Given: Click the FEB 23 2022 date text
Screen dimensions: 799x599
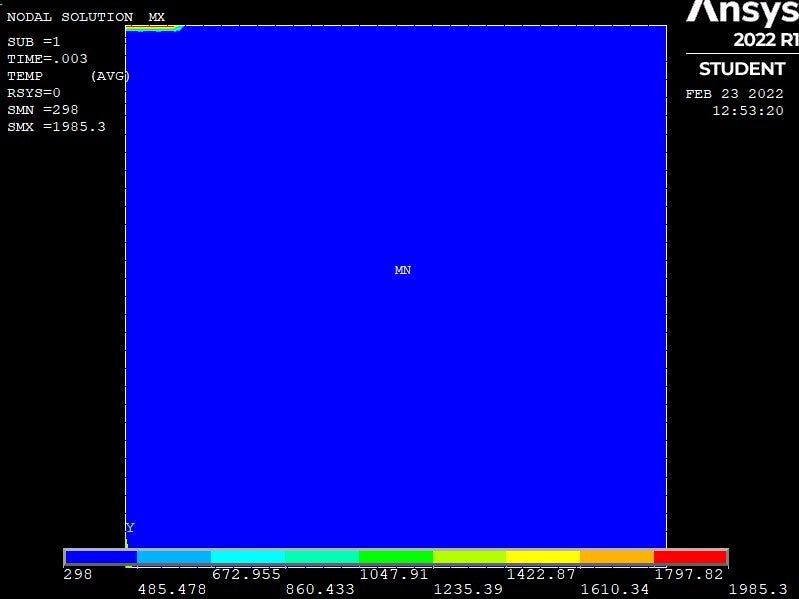Looking at the screenshot, I should (734, 94).
